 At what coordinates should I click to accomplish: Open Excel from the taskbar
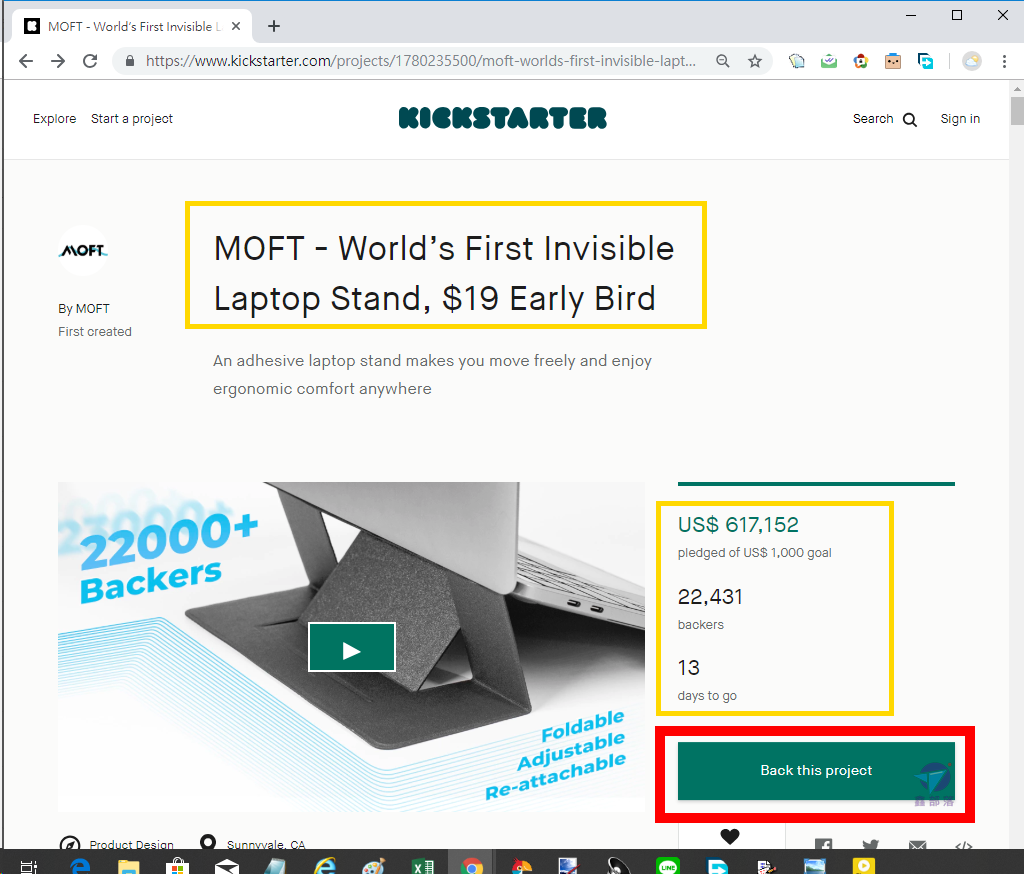coord(423,866)
